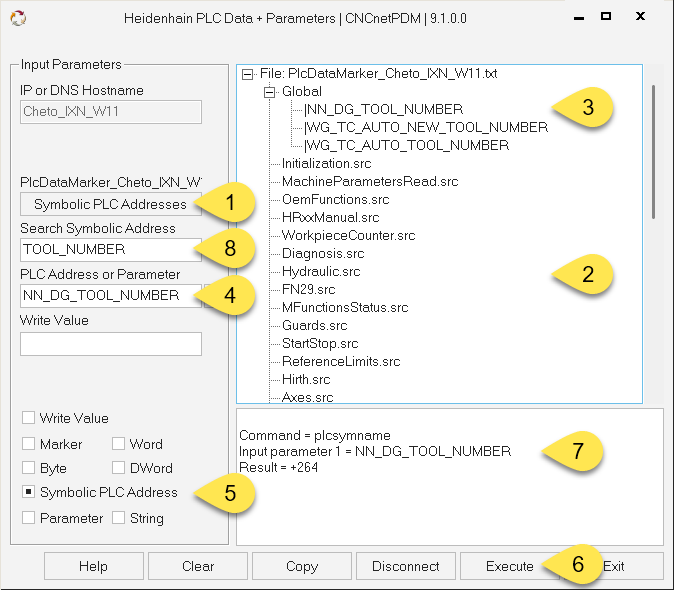Image resolution: width=674 pixels, height=590 pixels.
Task: Select OemFunctions.src in the tree
Action: pos(335,200)
